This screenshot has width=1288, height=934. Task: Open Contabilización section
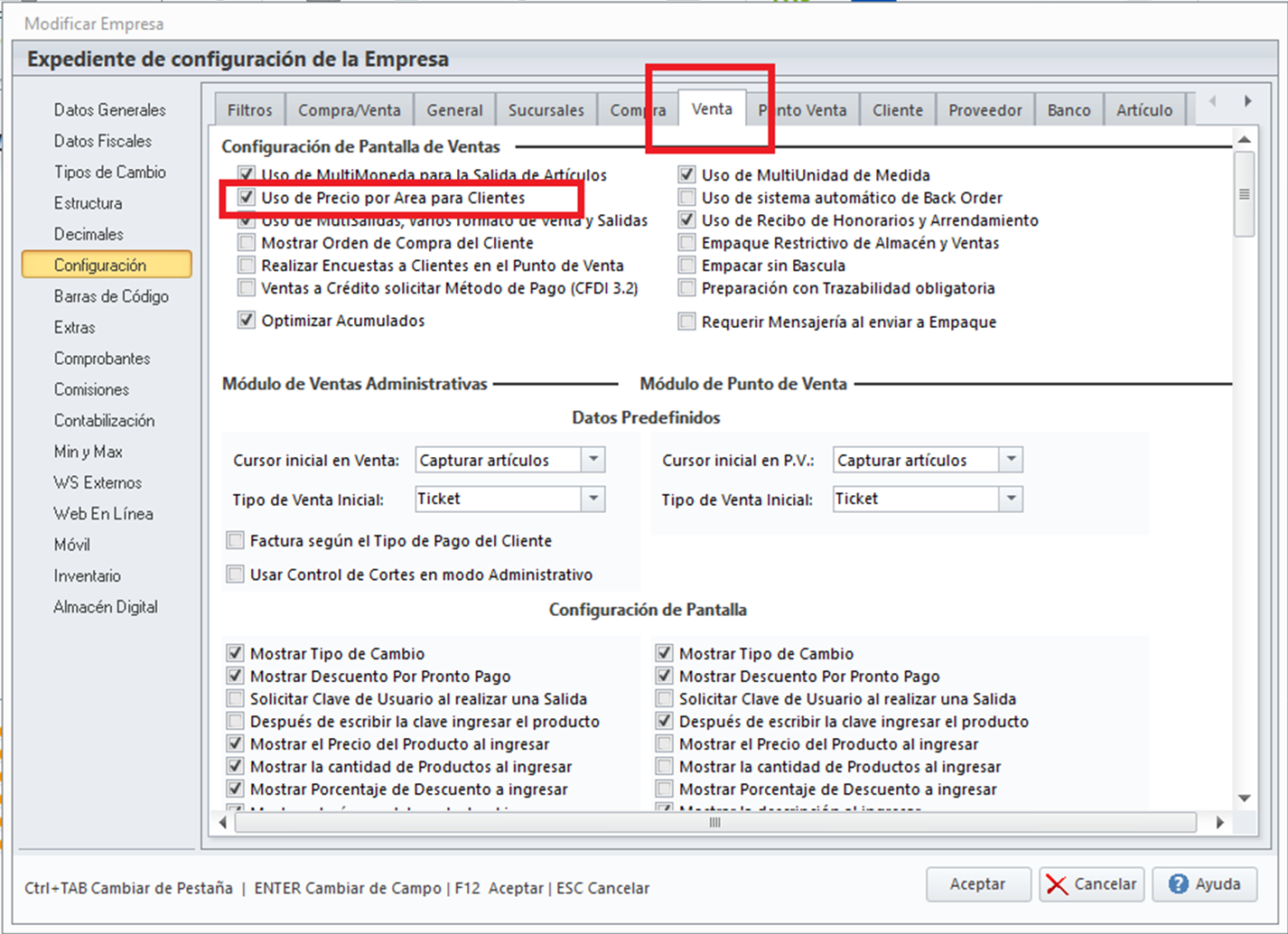click(x=104, y=421)
